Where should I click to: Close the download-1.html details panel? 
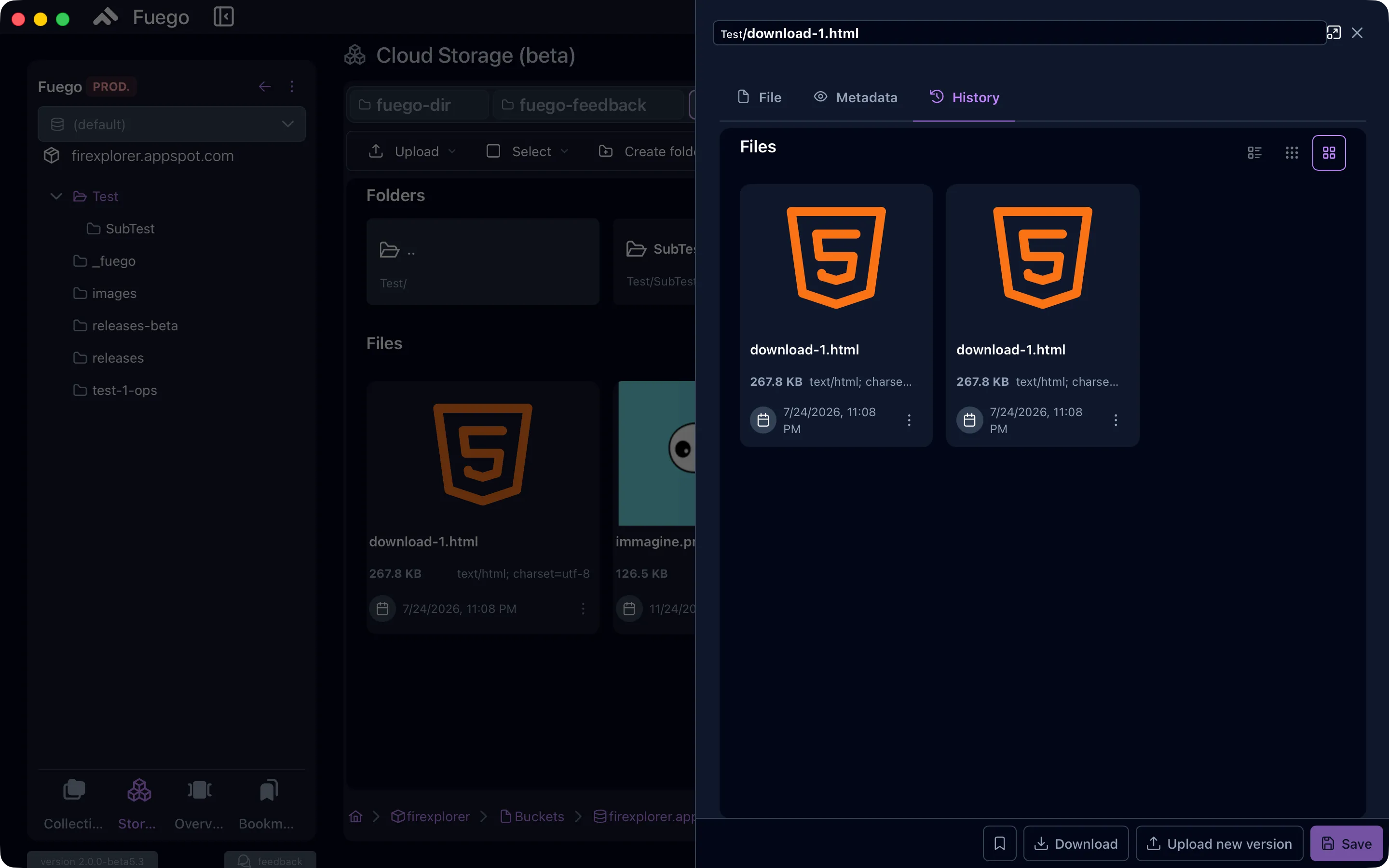click(1357, 33)
